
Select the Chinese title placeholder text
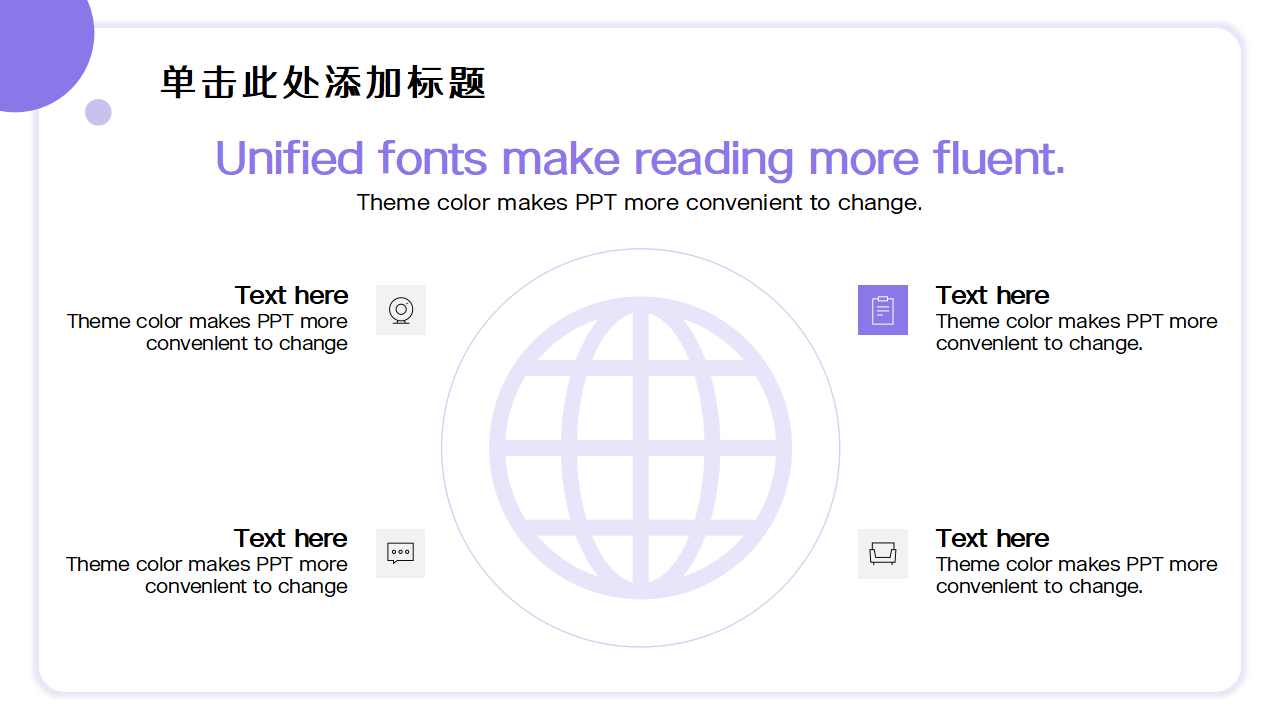(x=323, y=83)
